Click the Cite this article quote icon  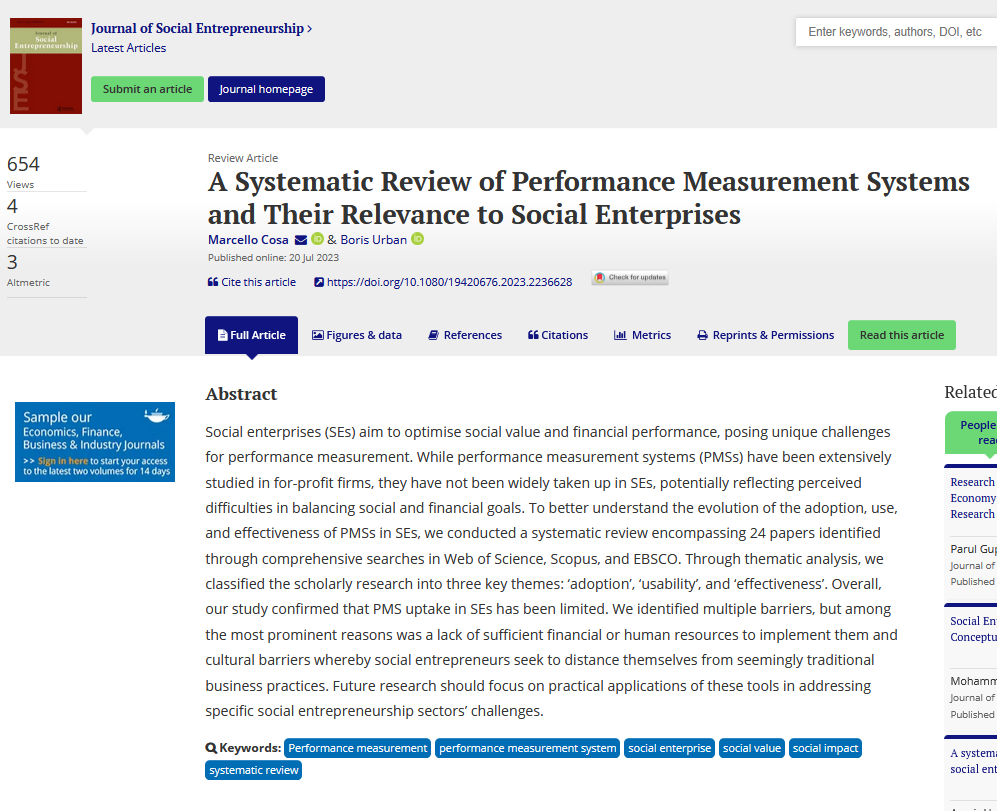213,282
